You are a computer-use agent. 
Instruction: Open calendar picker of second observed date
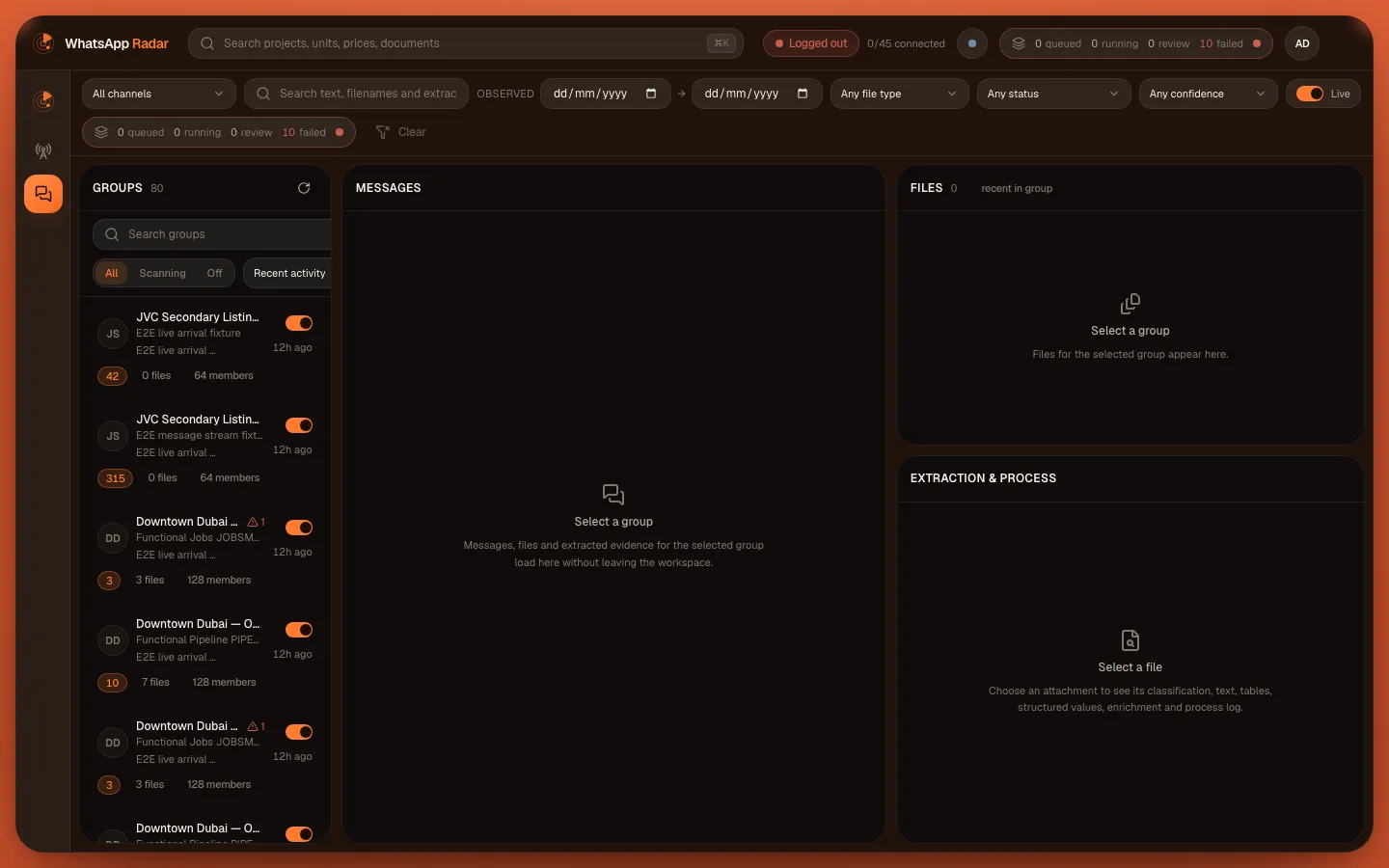(803, 94)
